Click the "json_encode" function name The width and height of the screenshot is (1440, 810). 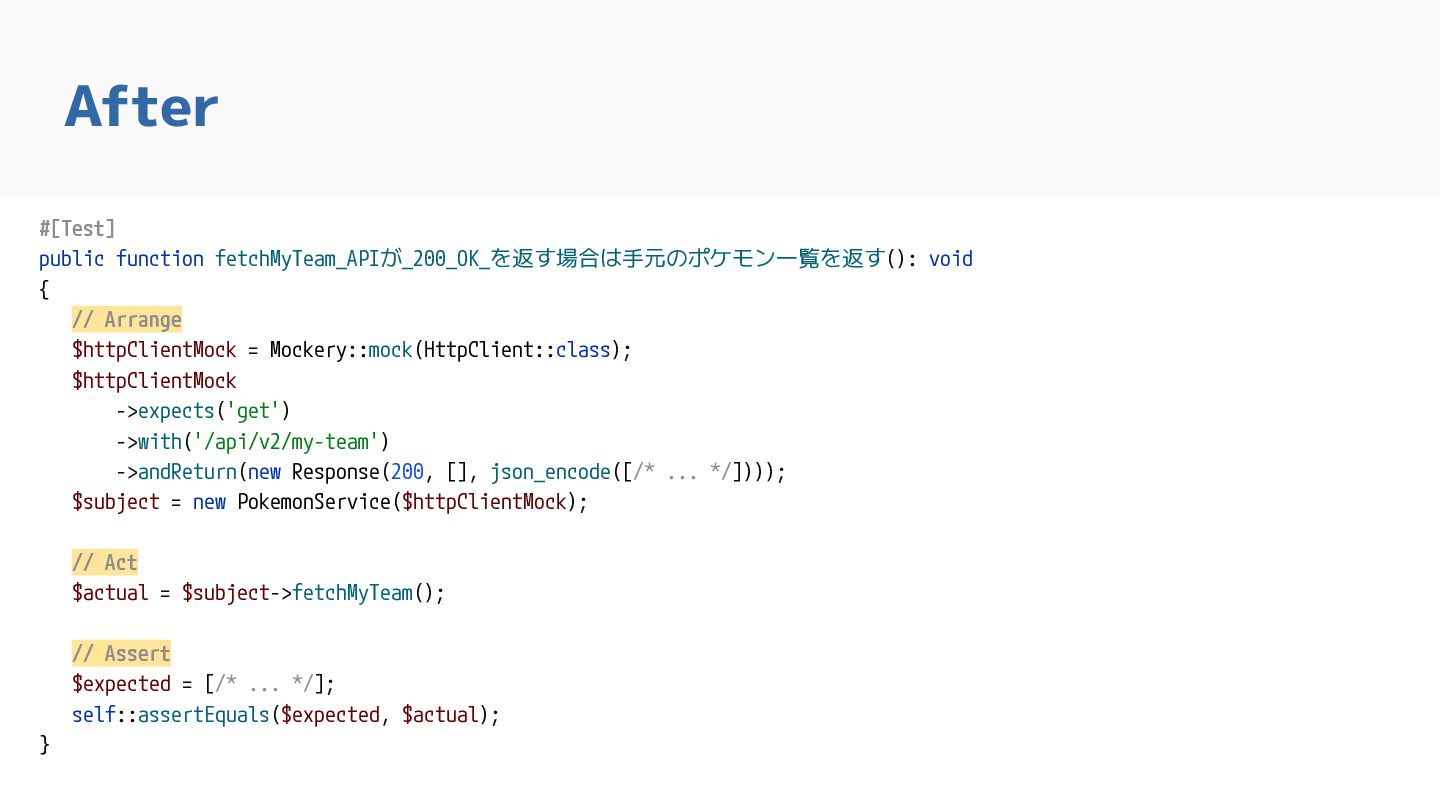coord(550,472)
